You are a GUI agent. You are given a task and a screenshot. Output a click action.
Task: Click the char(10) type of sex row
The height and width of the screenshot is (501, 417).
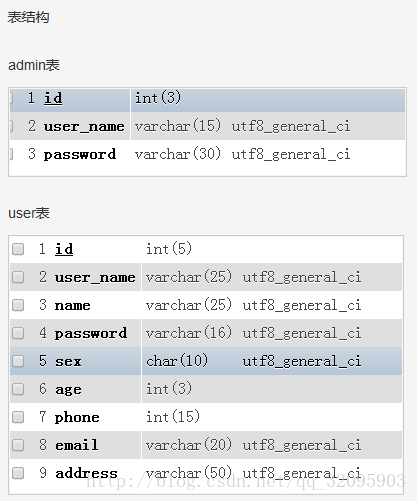tap(177, 361)
